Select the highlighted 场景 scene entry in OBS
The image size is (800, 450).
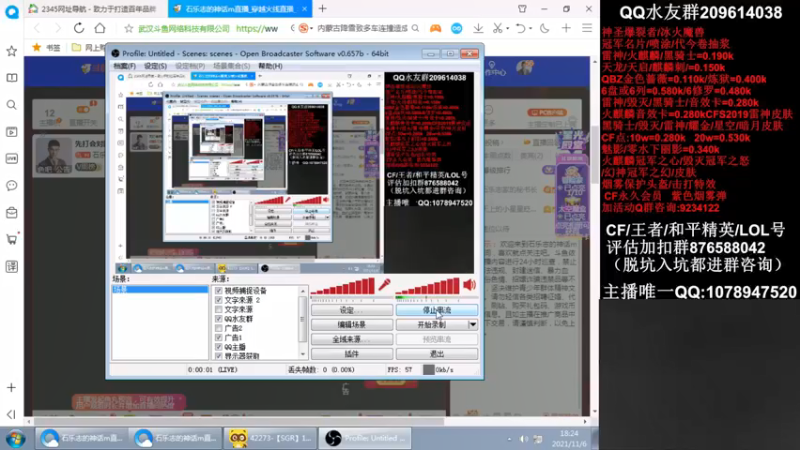coord(160,289)
